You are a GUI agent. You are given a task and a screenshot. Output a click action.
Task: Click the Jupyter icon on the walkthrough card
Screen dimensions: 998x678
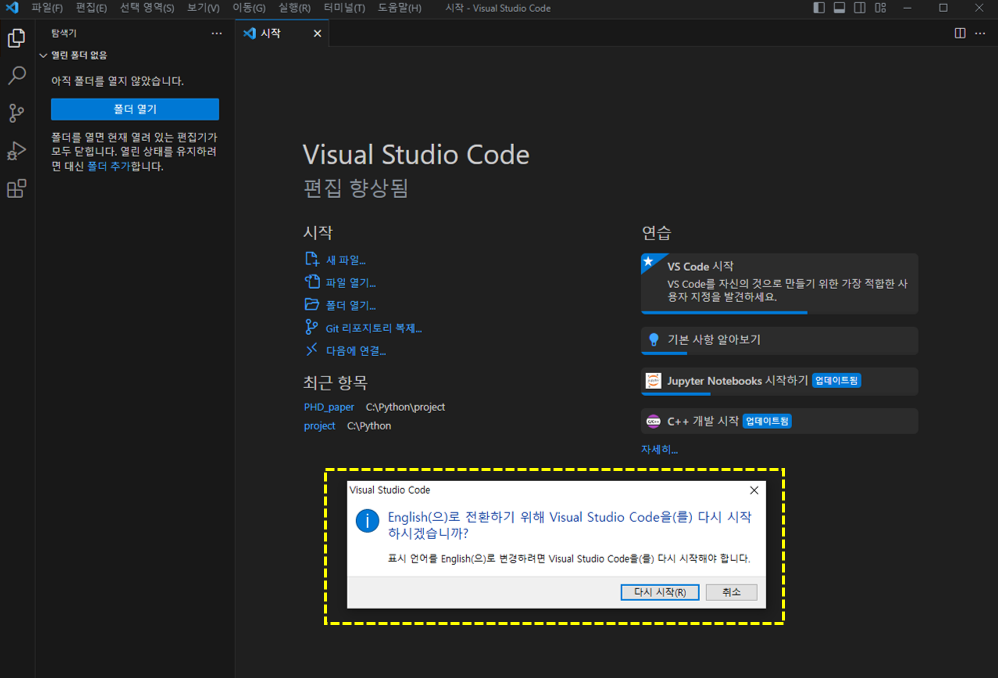pyautogui.click(x=653, y=381)
